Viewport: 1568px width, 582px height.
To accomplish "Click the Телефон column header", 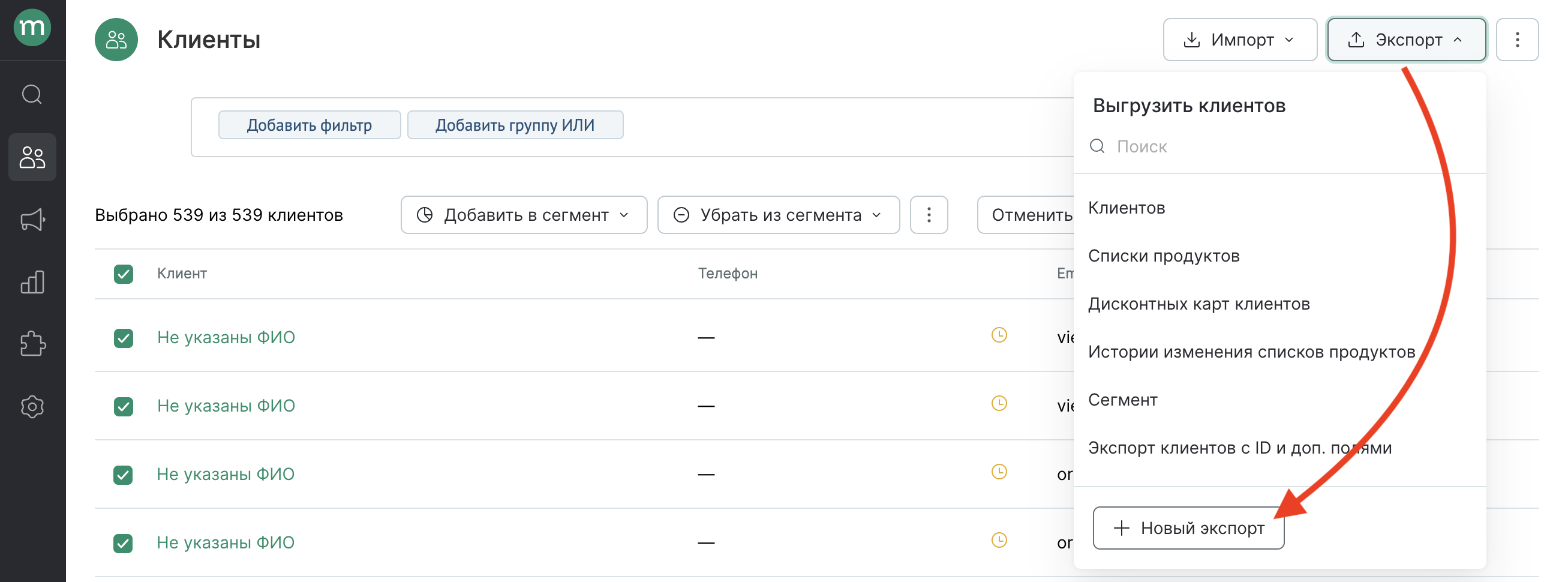I will click(x=728, y=274).
